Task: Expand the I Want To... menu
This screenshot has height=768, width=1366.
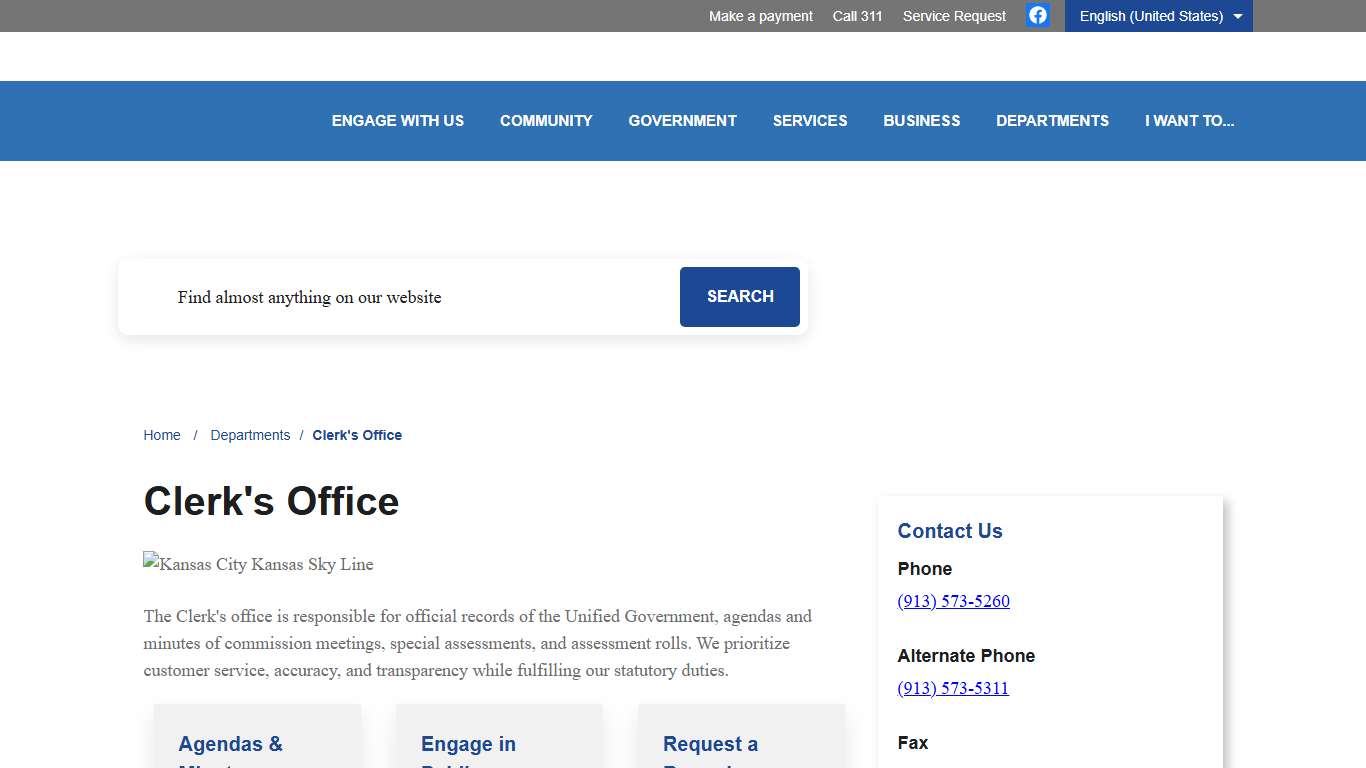Action: [1189, 121]
